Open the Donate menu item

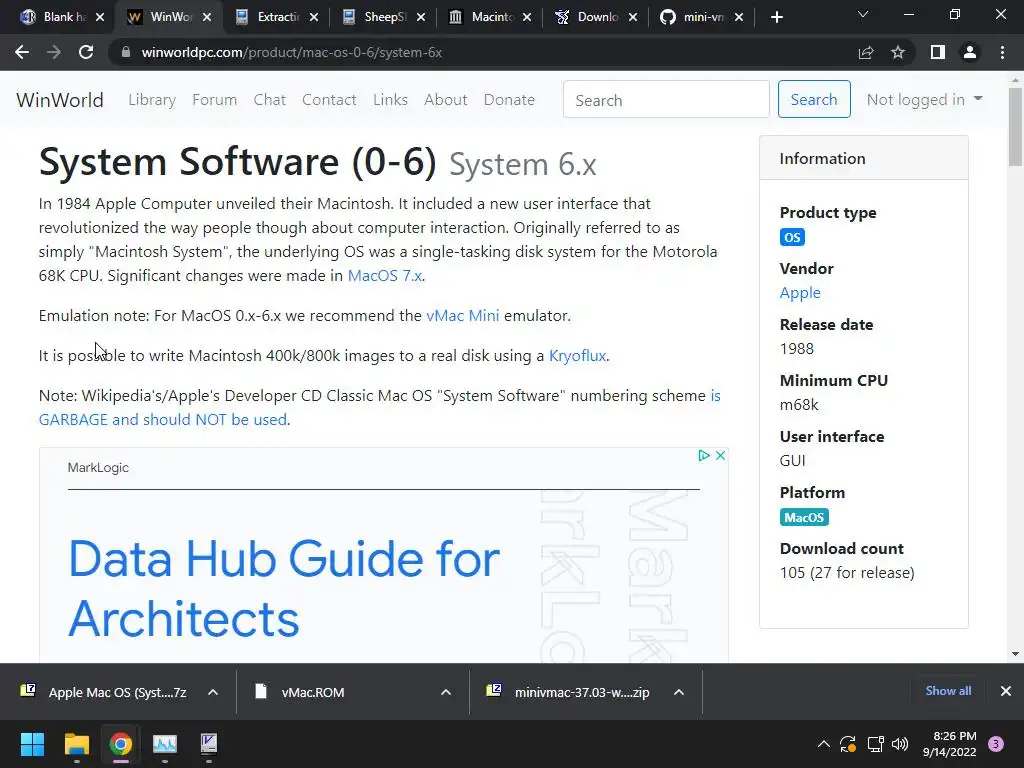(509, 100)
